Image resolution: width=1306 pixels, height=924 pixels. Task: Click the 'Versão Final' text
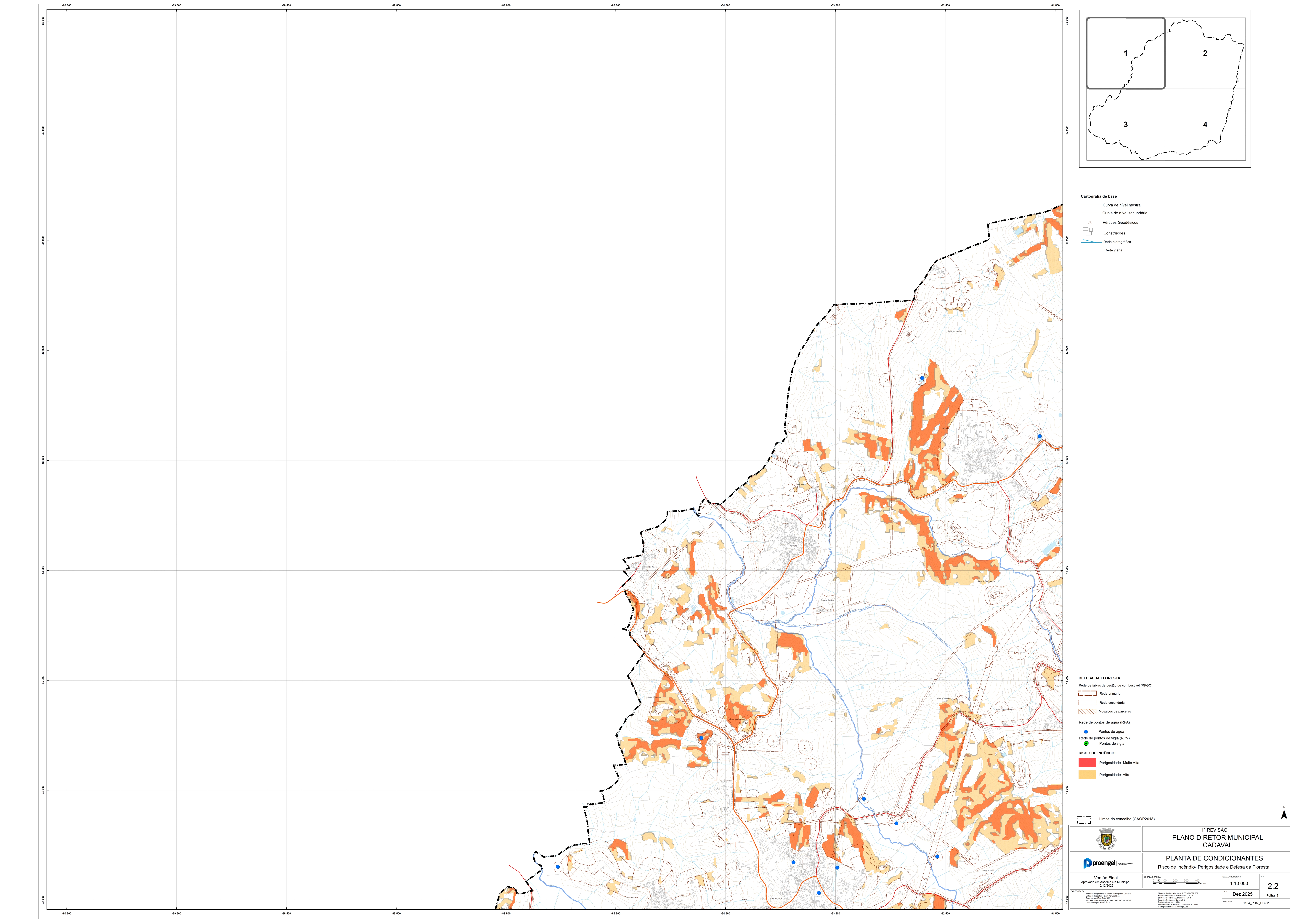coord(1106,878)
